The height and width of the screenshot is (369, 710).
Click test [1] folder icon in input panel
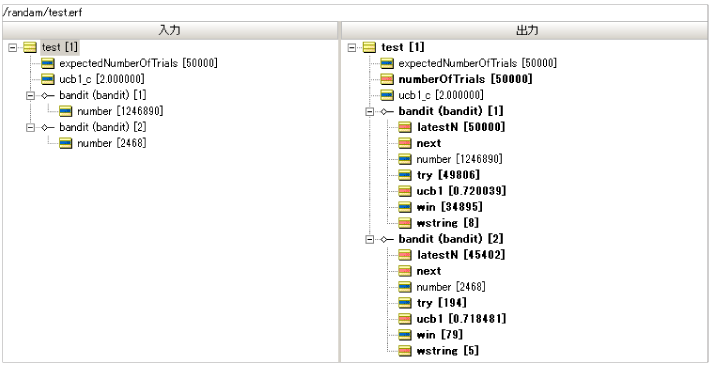[30, 47]
